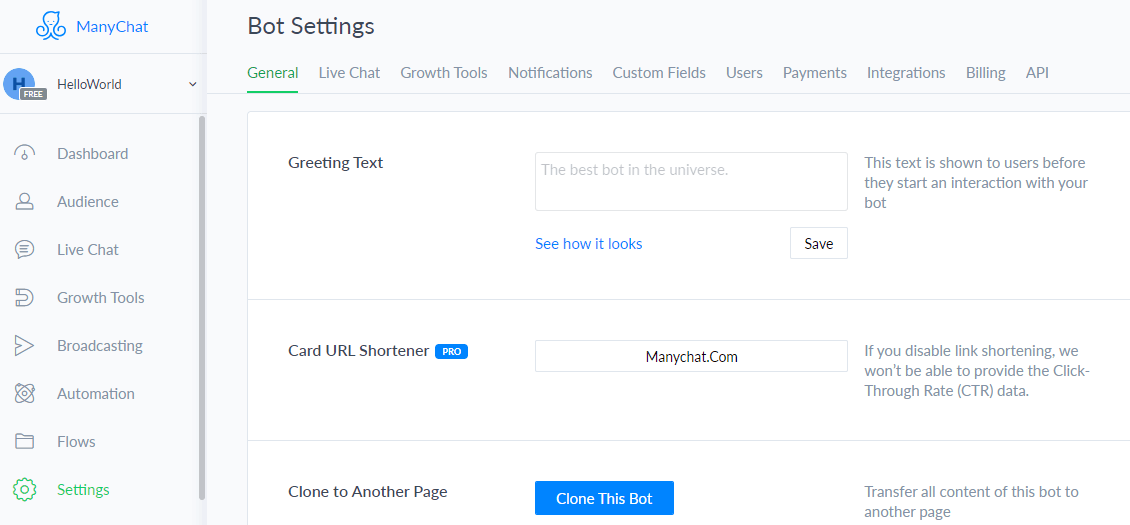Open the Billing tab
The width and height of the screenshot is (1130, 525).
(986, 73)
